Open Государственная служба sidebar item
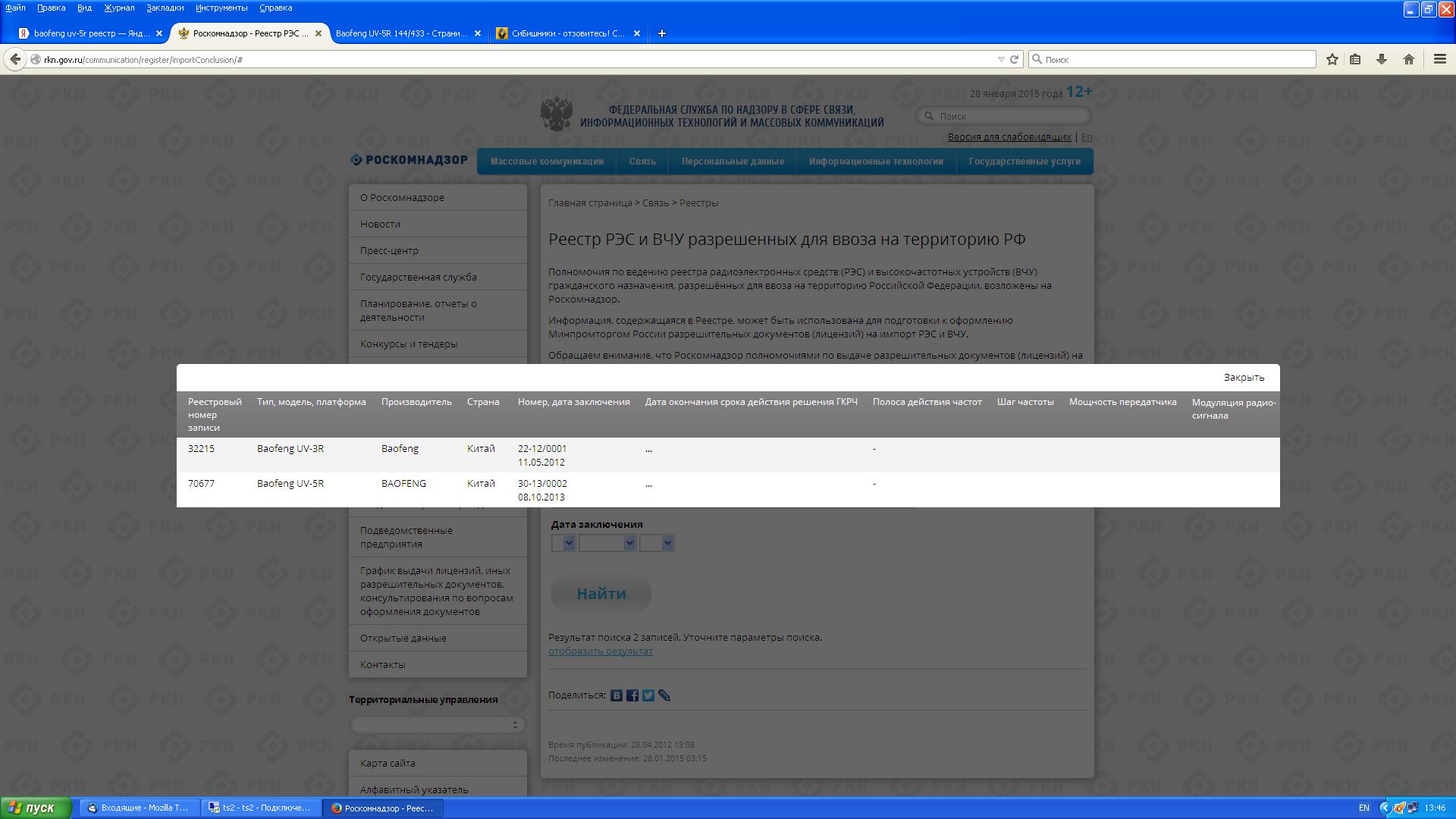This screenshot has height=819, width=1456. point(438,277)
